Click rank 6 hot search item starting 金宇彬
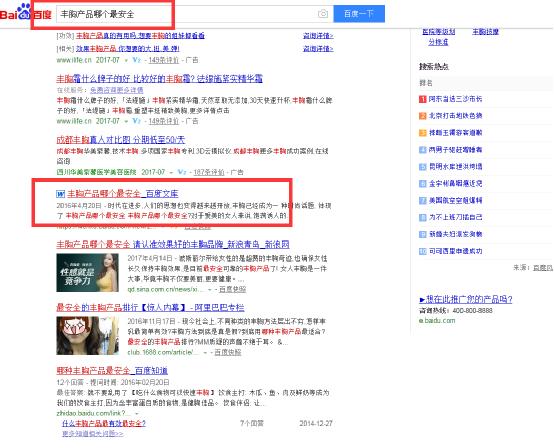 point(455,183)
